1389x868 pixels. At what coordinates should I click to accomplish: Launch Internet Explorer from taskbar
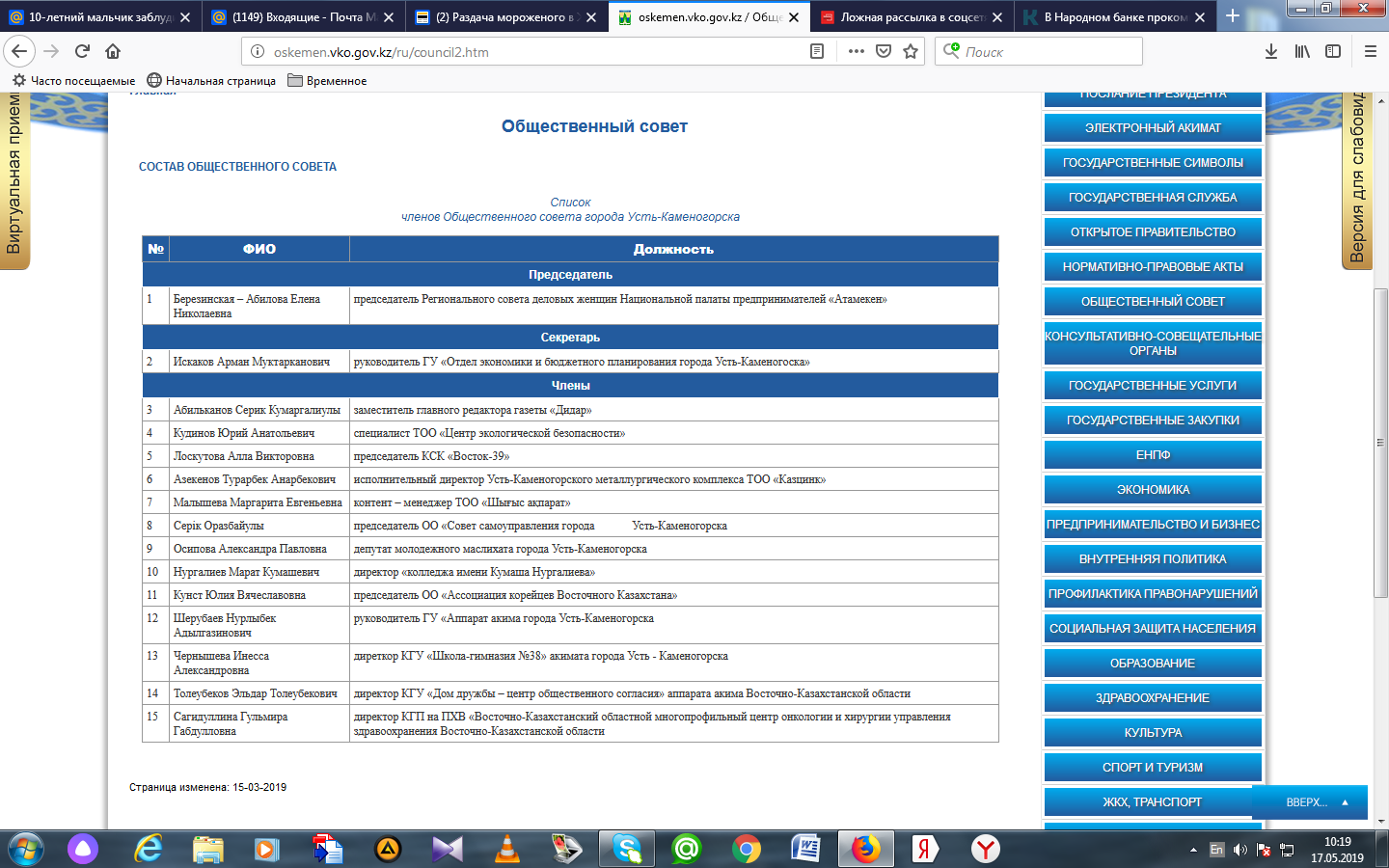point(148,849)
